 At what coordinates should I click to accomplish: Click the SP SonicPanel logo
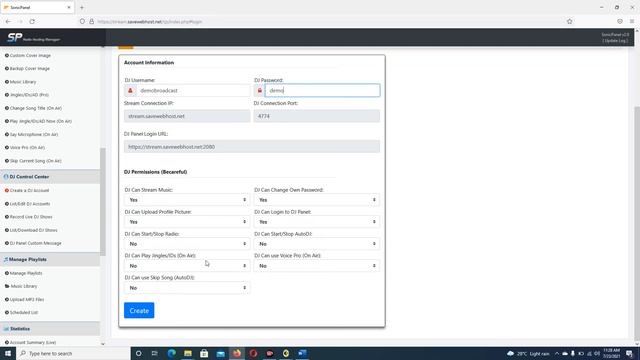pyautogui.click(x=33, y=38)
